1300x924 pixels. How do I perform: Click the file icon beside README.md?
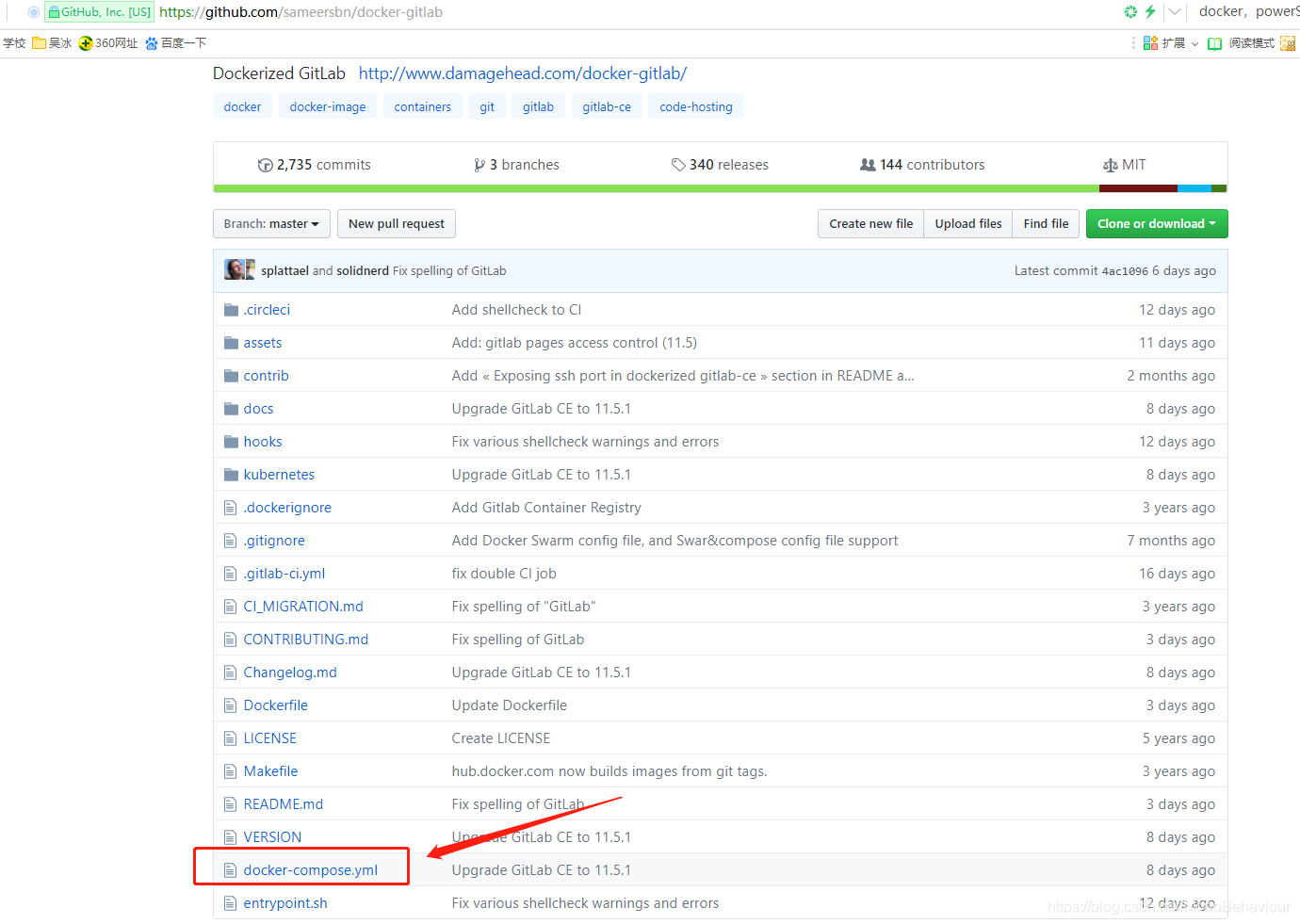point(230,804)
